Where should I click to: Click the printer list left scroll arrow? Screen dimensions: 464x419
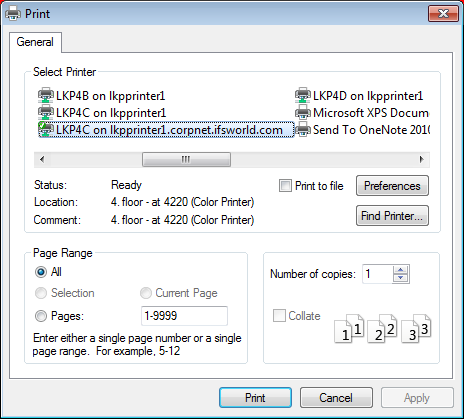coord(42,159)
